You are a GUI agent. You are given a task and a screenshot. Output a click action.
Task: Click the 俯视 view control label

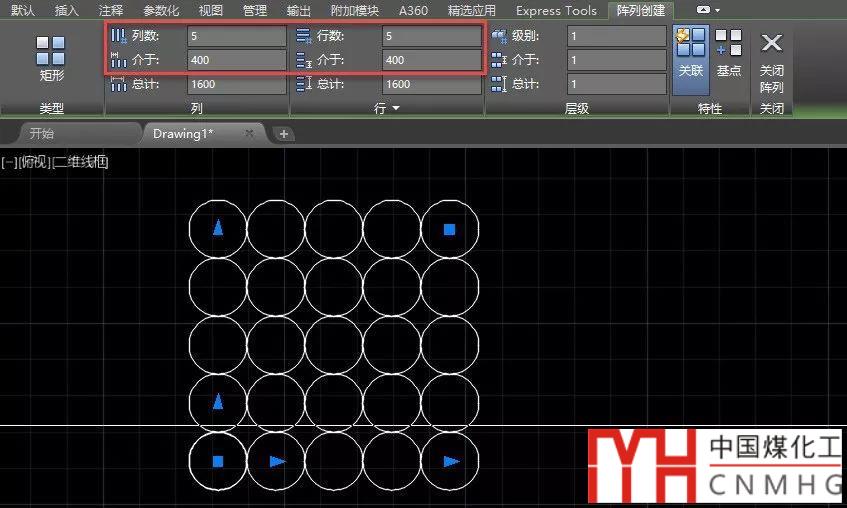point(35,162)
